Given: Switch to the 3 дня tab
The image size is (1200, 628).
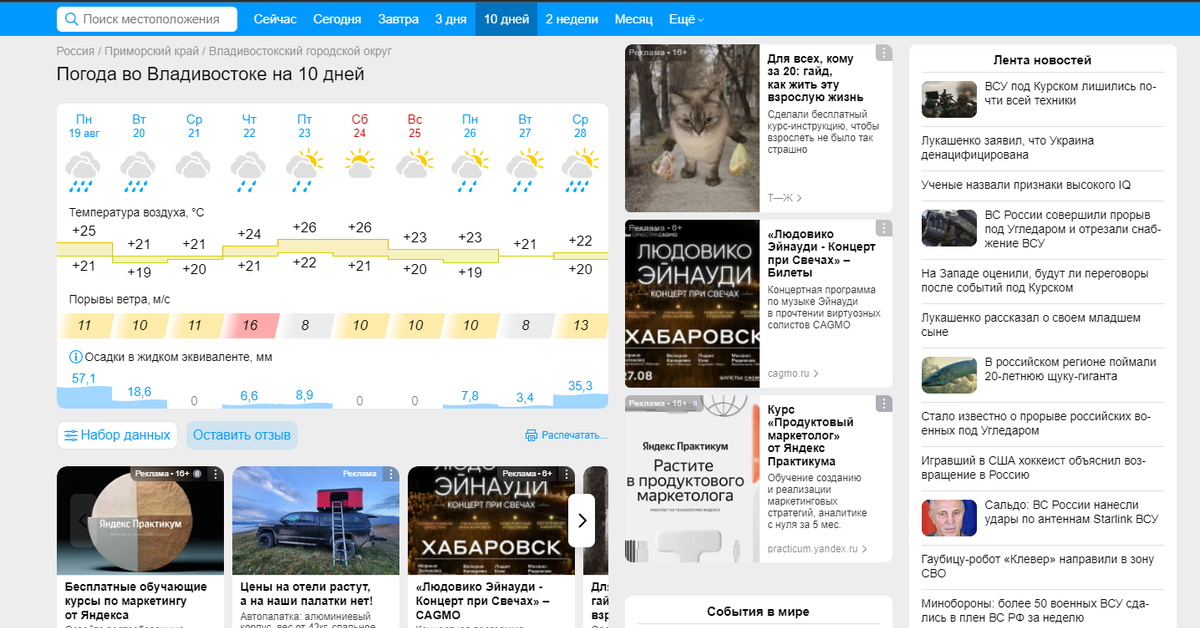Looking at the screenshot, I should [450, 19].
